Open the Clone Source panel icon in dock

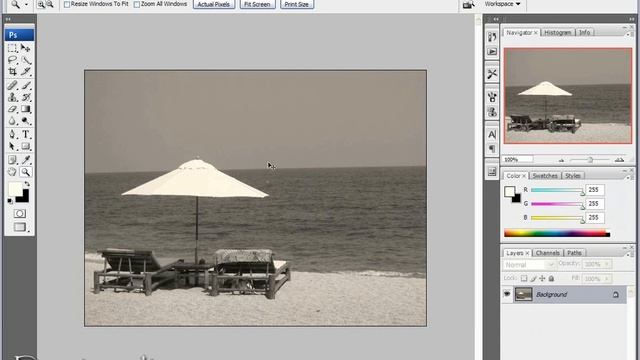click(492, 112)
